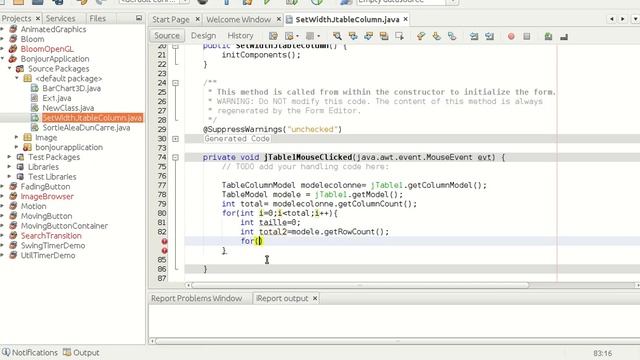Click Find Previous Occurrence icon

pos(353,36)
